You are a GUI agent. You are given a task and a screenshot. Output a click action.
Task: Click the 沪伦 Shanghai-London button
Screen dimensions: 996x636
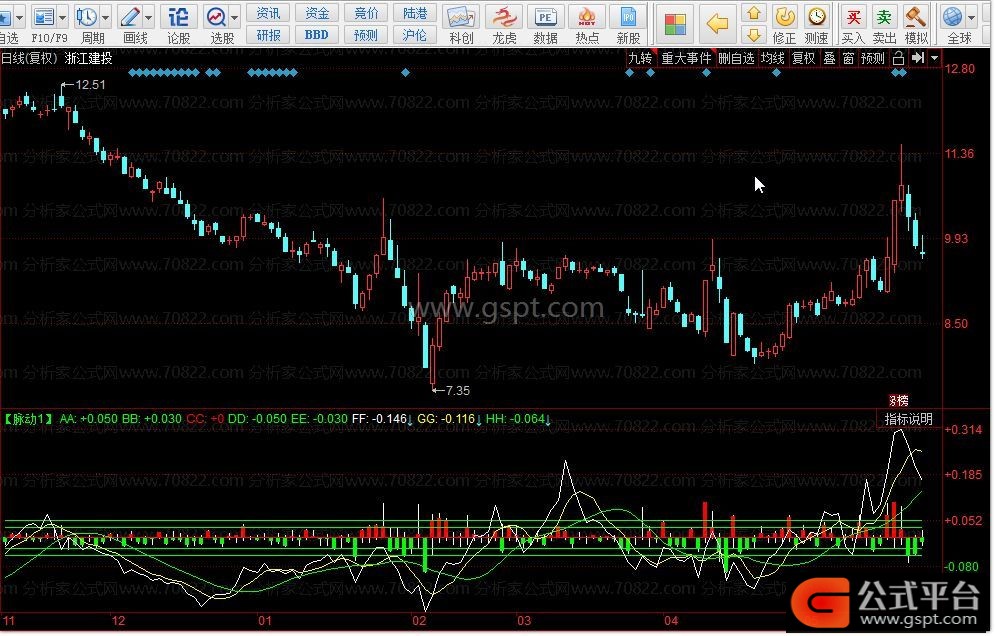415,34
